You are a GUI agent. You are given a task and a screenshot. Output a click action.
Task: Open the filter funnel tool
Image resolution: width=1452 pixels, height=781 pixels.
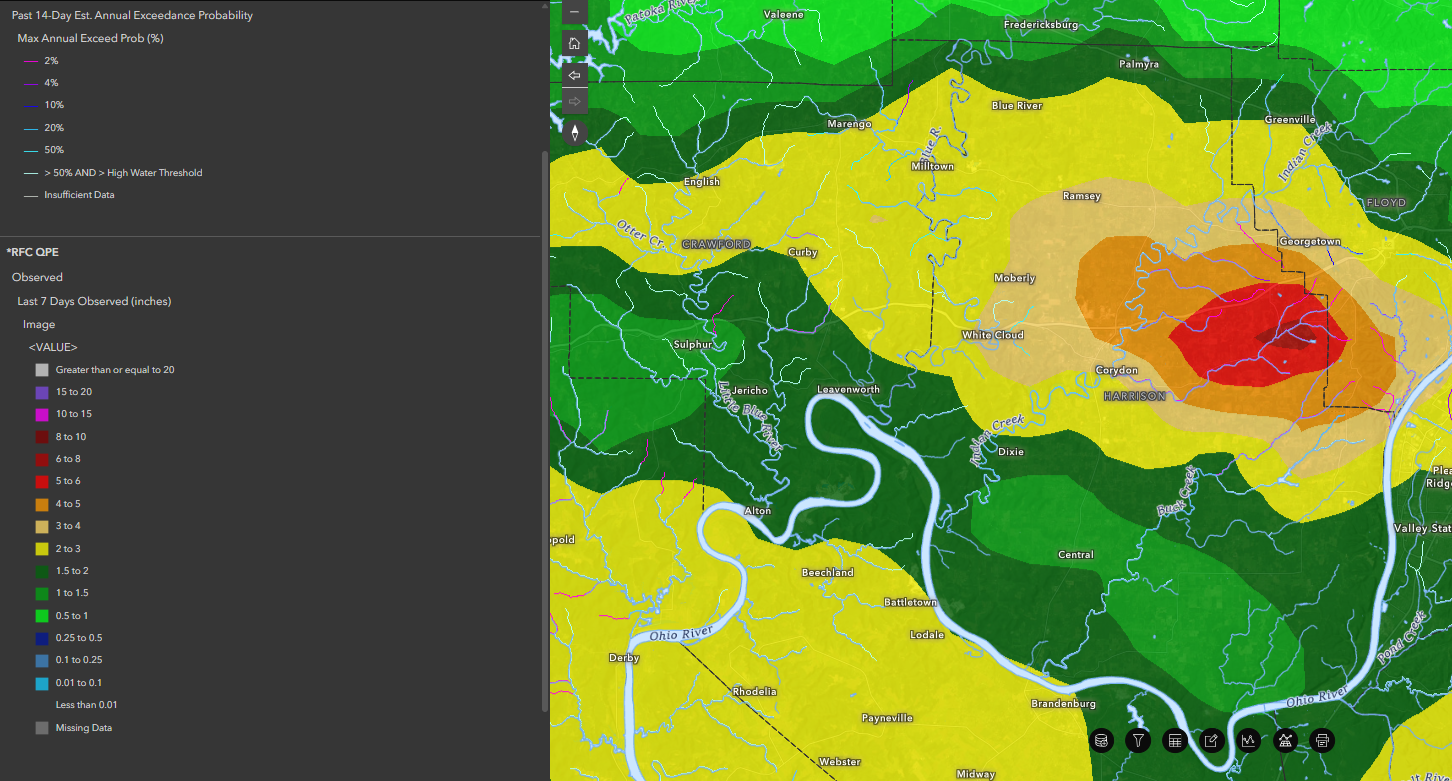1138,740
